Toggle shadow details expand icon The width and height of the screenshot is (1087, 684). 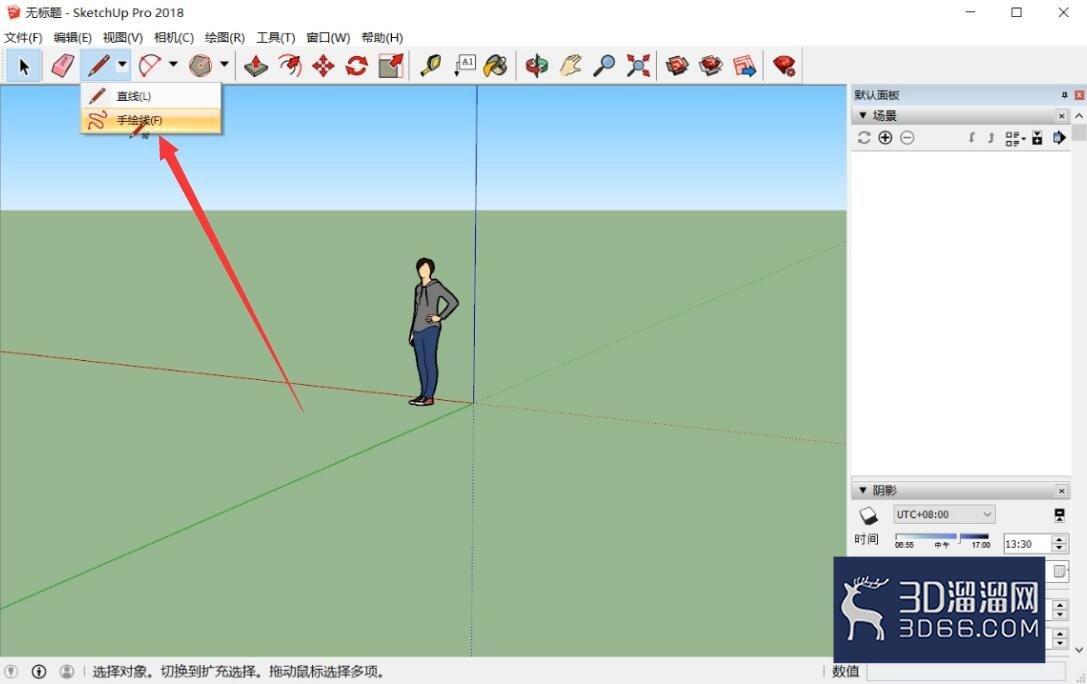(x=1059, y=515)
